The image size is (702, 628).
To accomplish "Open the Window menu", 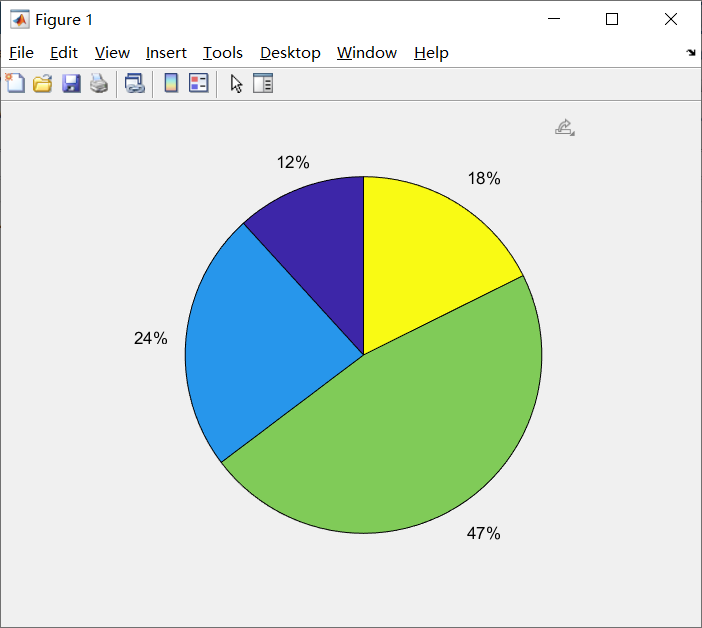I will 367,53.
